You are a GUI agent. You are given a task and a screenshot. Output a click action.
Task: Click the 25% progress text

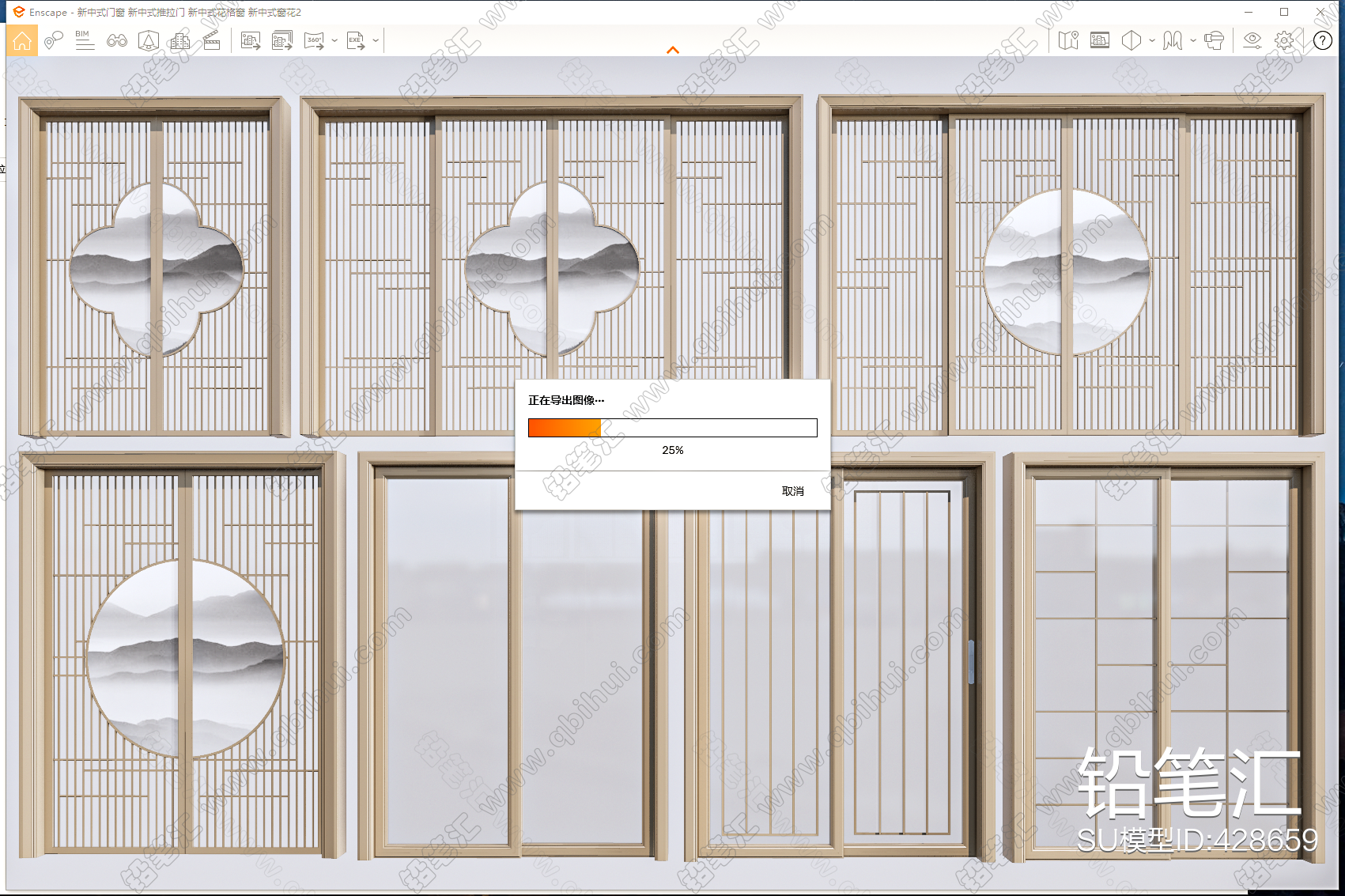click(x=673, y=450)
